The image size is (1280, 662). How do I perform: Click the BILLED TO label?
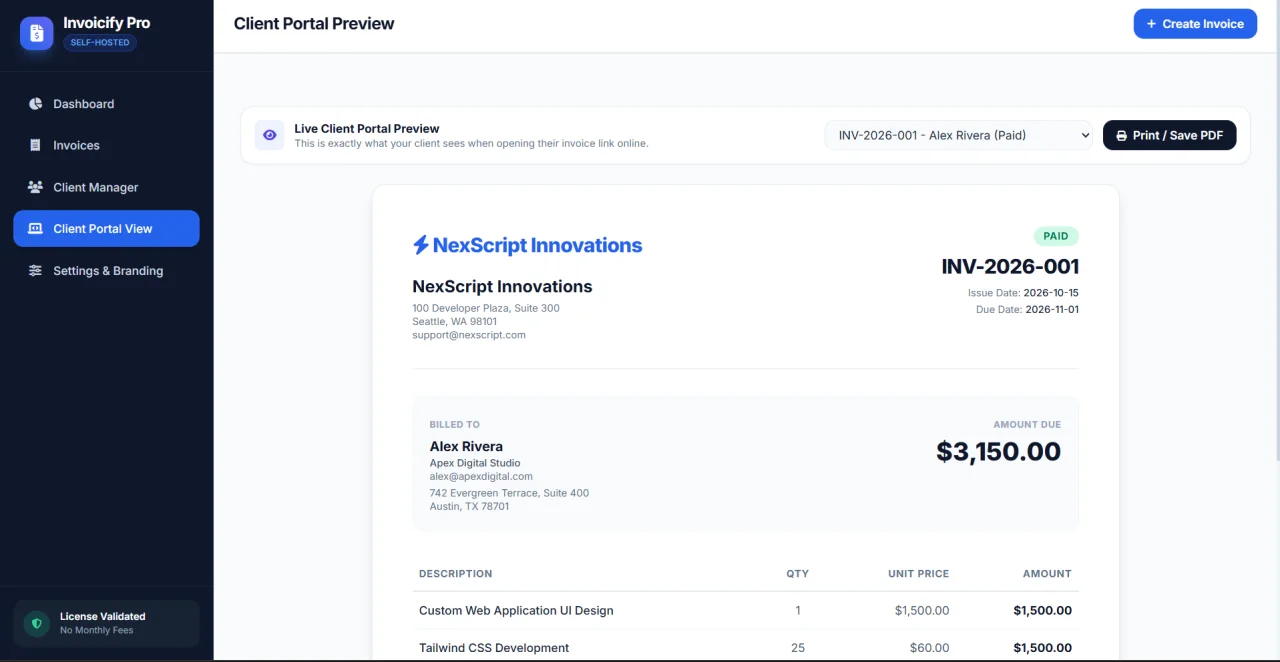point(455,425)
